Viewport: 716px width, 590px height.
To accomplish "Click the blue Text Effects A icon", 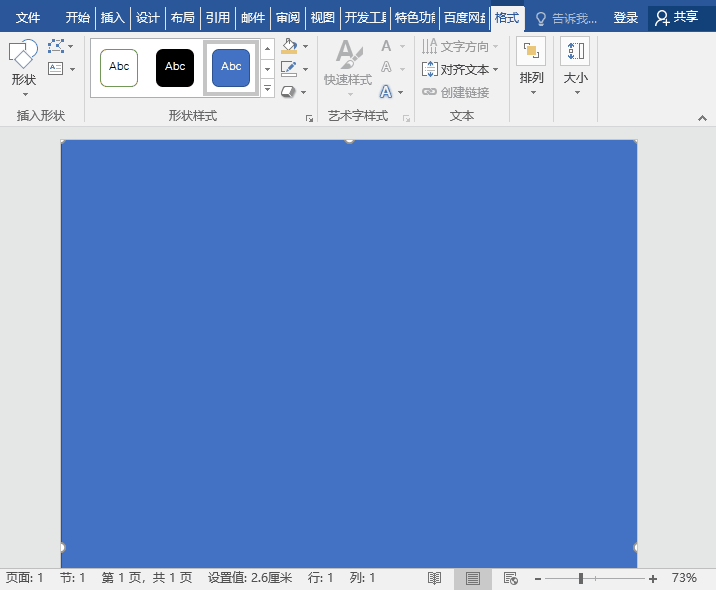I will pos(386,92).
